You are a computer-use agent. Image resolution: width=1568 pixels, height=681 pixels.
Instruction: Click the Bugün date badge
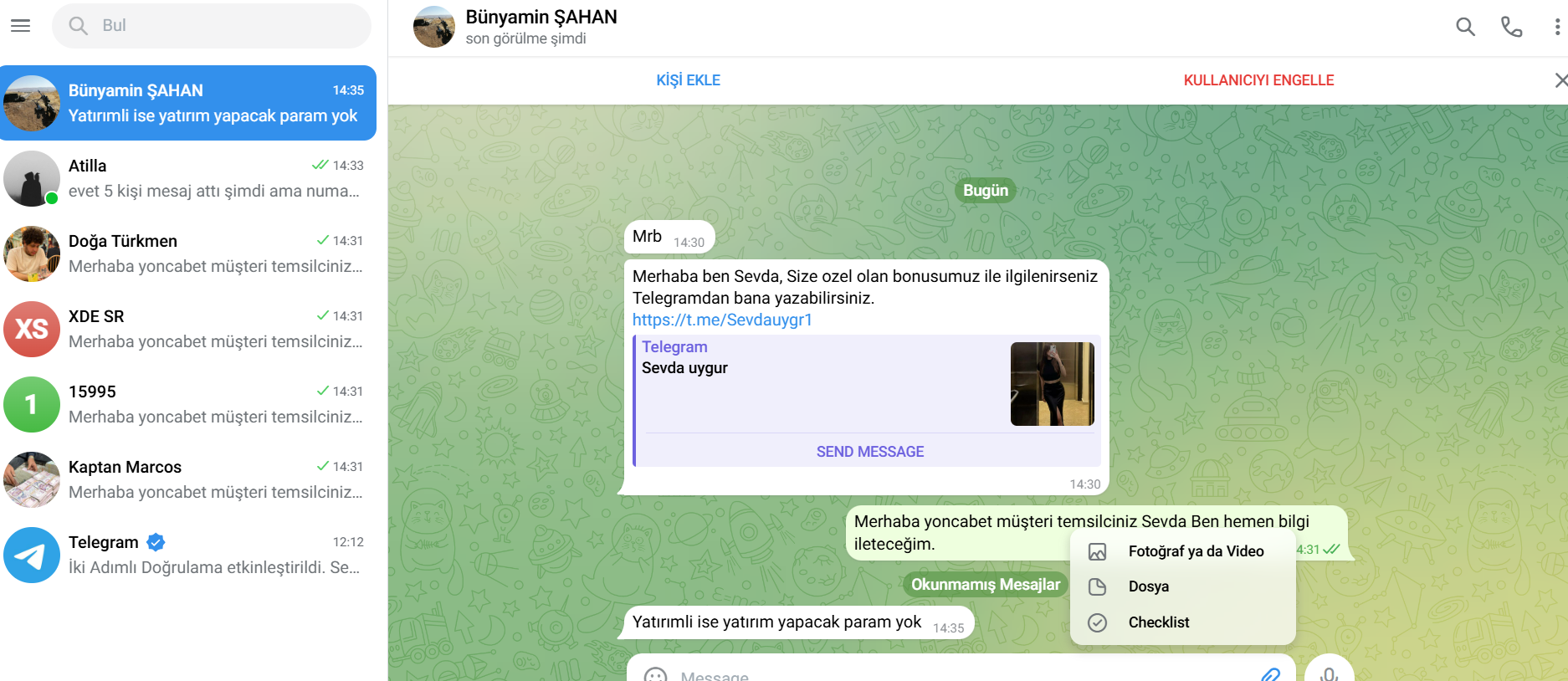986,191
